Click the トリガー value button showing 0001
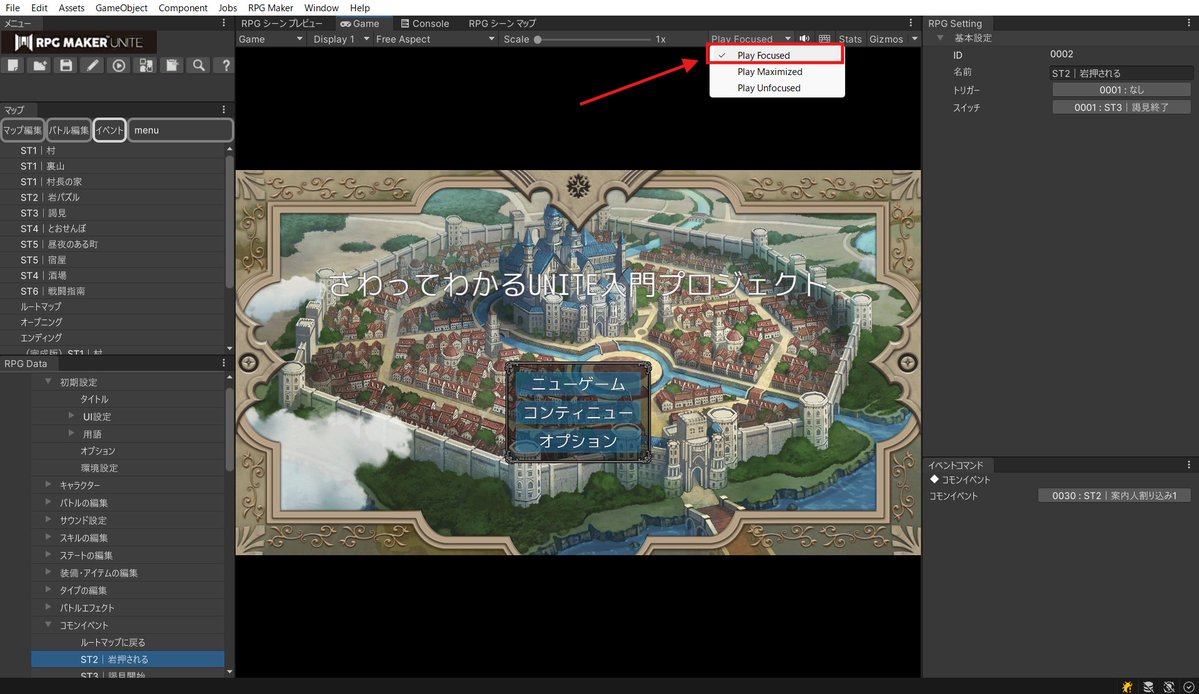 (1121, 90)
